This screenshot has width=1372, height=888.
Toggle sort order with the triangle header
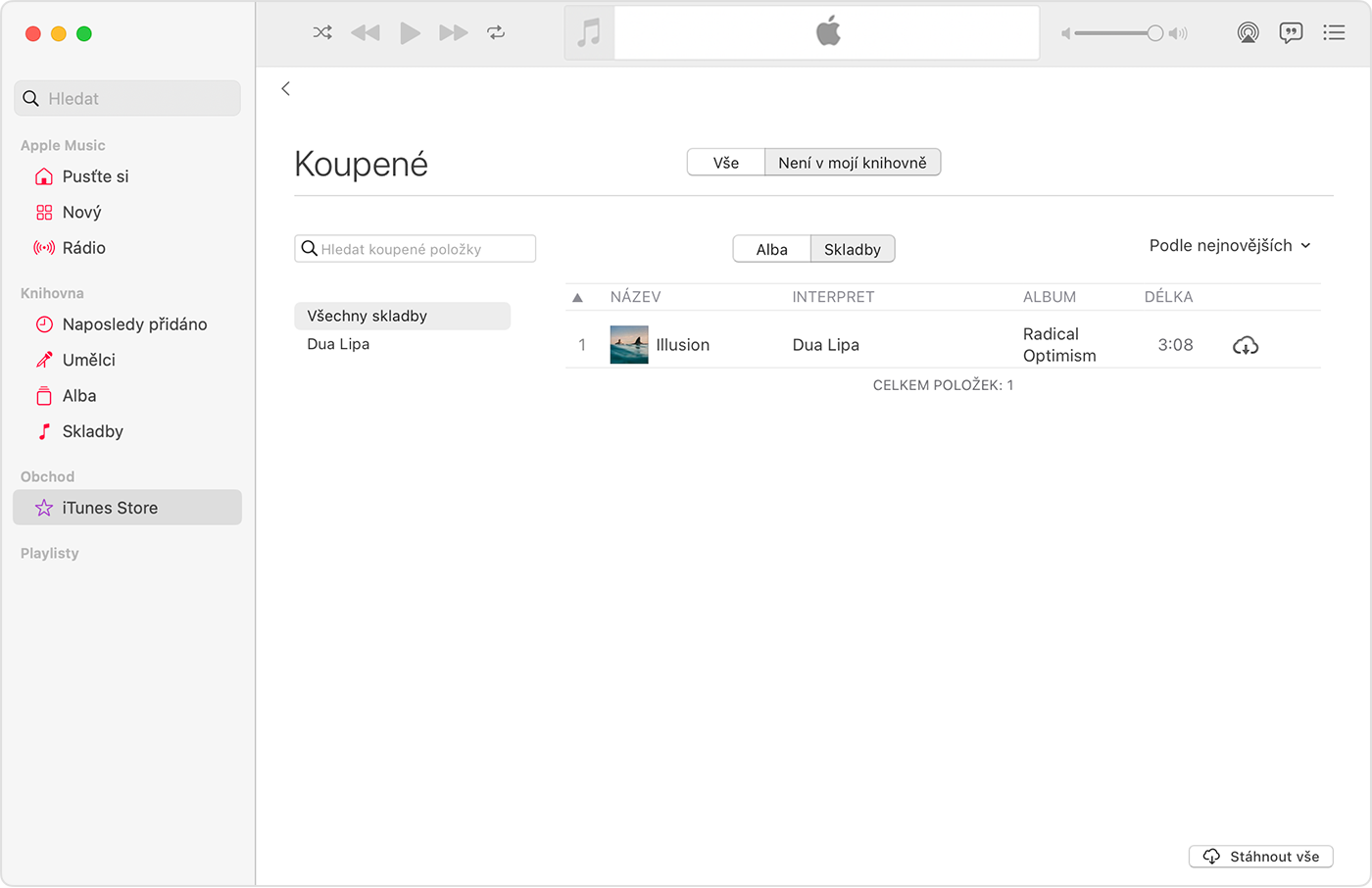click(578, 297)
